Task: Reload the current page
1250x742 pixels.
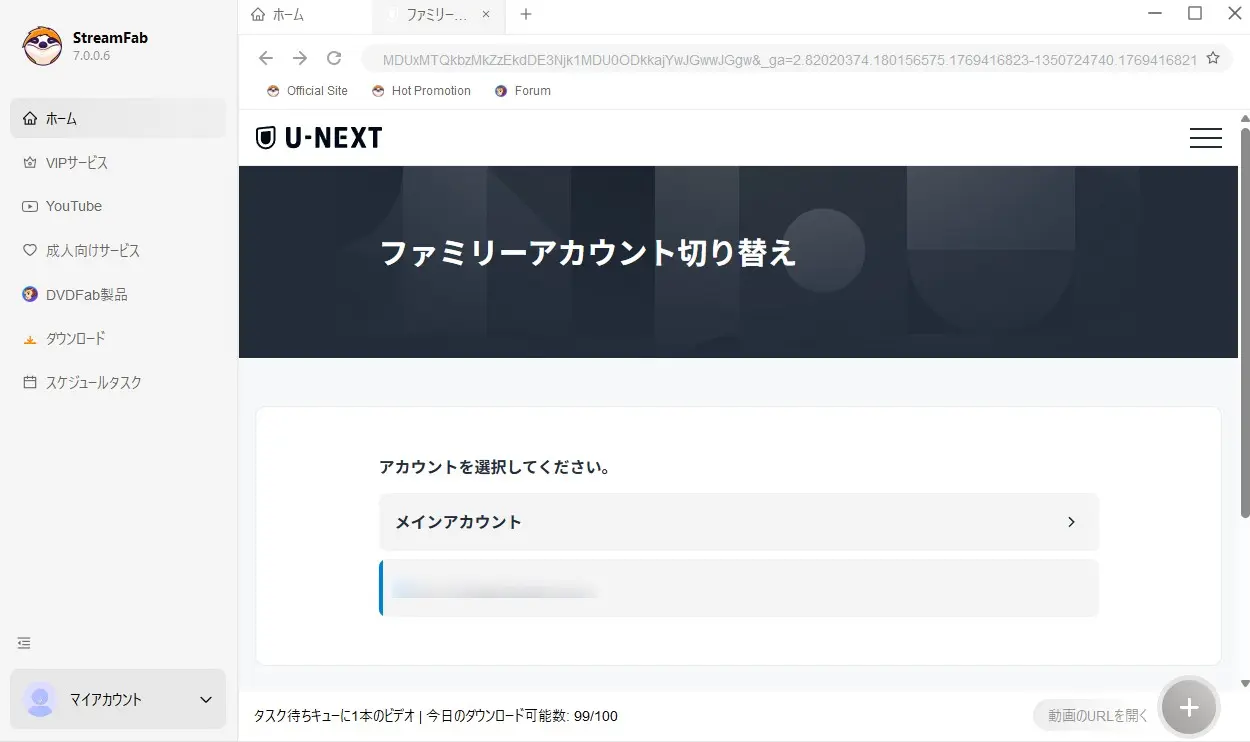Action: (x=334, y=58)
